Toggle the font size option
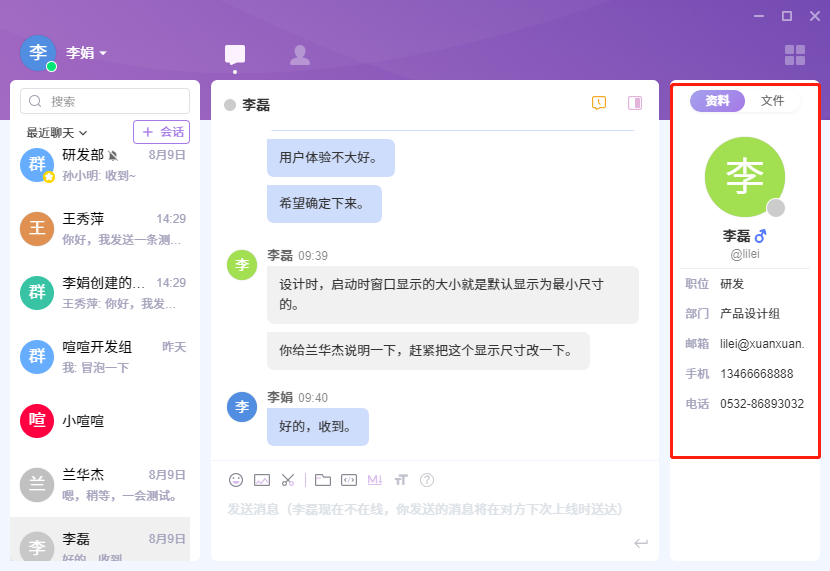 (401, 480)
